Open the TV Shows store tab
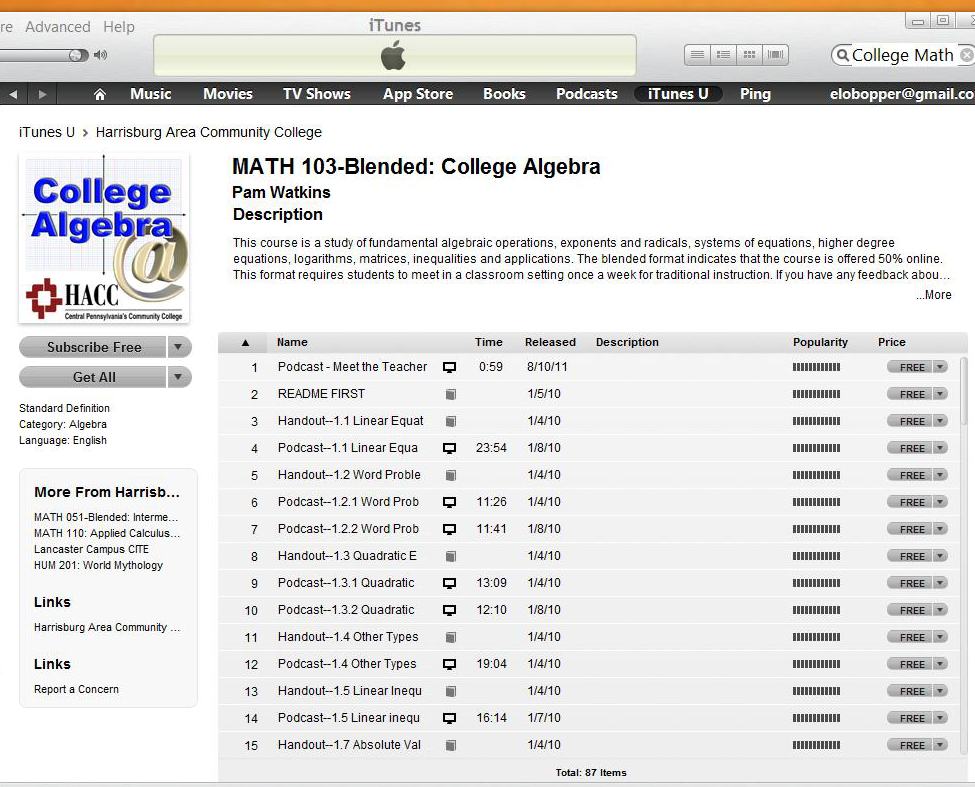This screenshot has height=787, width=975. [x=317, y=94]
